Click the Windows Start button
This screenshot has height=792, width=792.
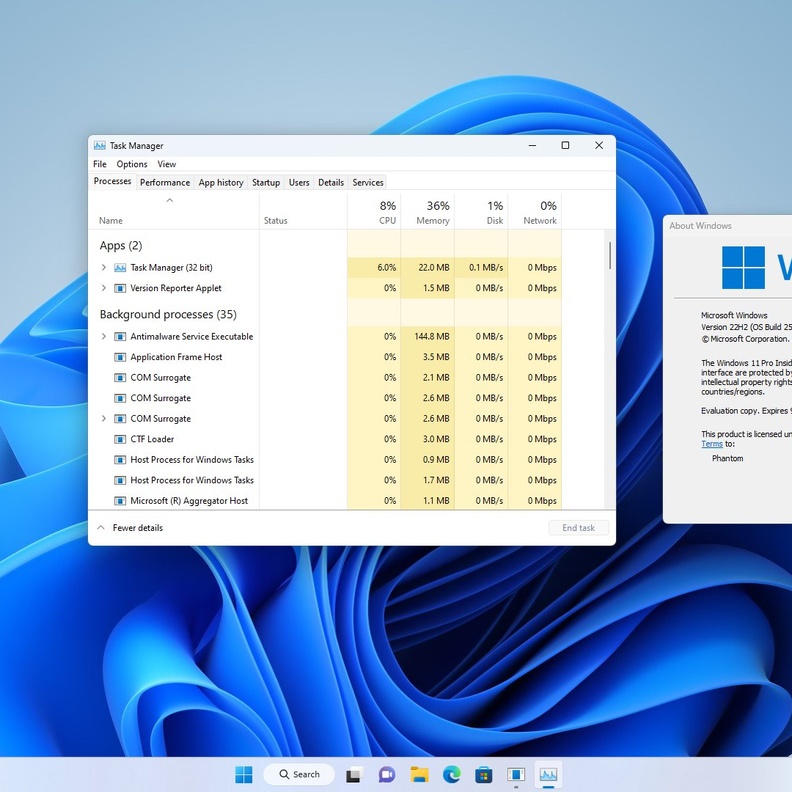[x=244, y=774]
